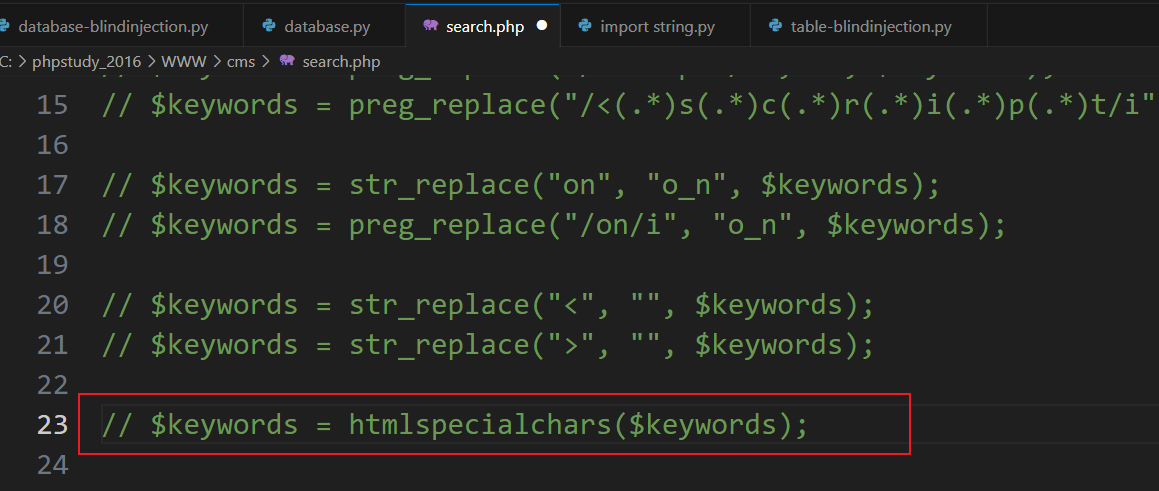This screenshot has height=491, width=1159.
Task: Click the Python icon on database.py tab
Action: coord(269,27)
